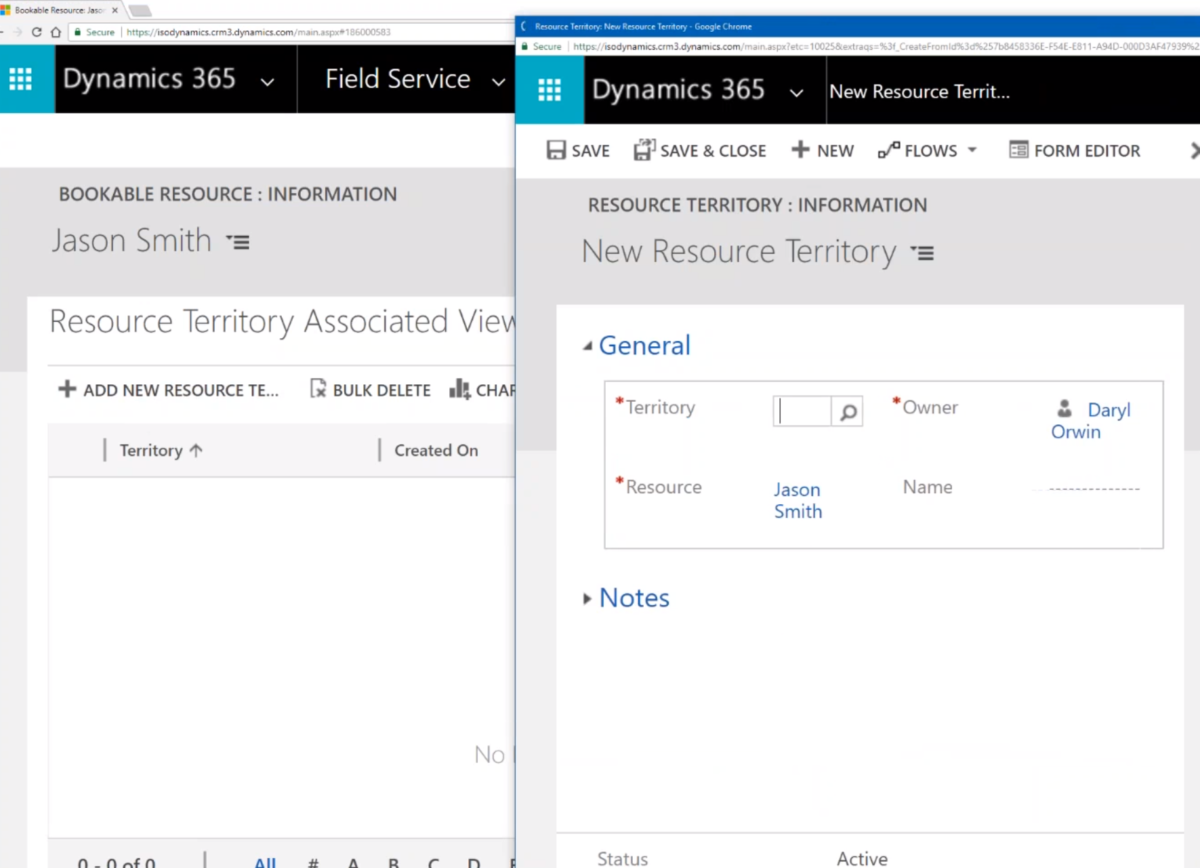Select the All filter in the alphabet bar
This screenshot has width=1200, height=868.
click(x=264, y=862)
